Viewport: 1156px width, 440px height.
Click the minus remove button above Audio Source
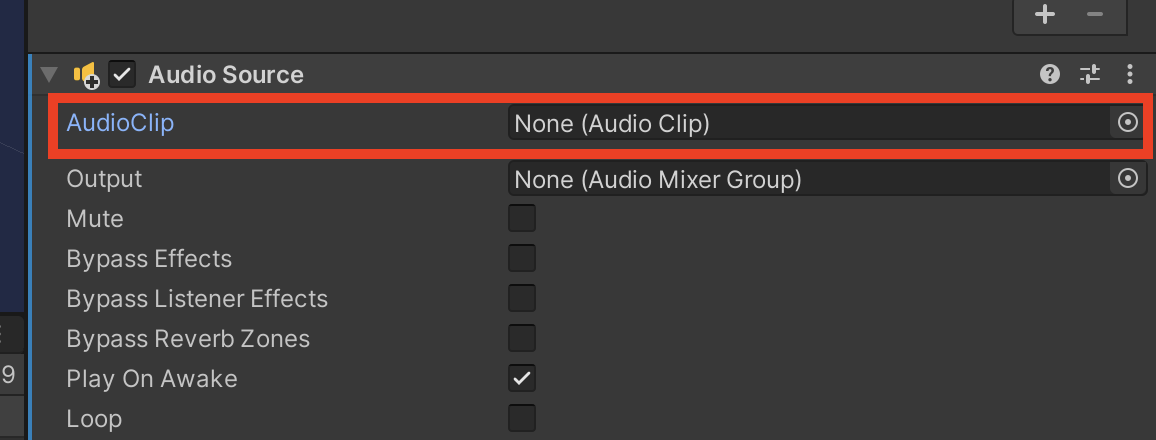[1095, 14]
